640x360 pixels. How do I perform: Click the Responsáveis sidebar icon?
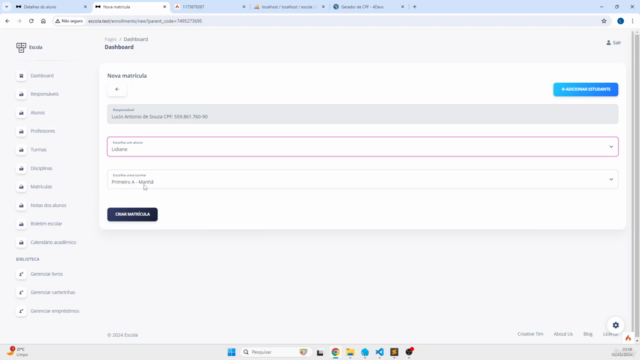click(21, 94)
